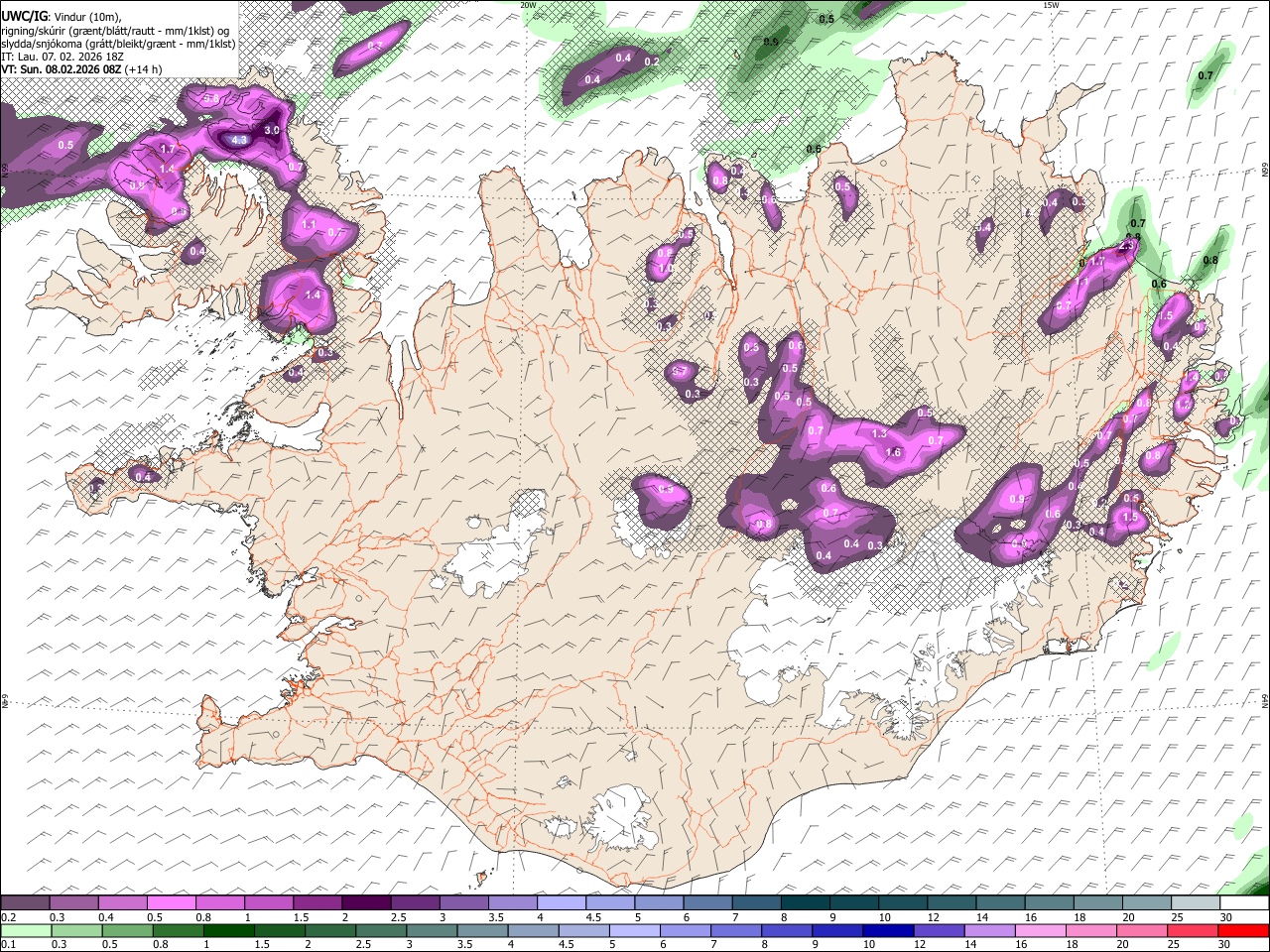Image resolution: width=1270 pixels, height=952 pixels.
Task: Choose lower legend swatch between 0.8 and 1
Action: point(178,930)
